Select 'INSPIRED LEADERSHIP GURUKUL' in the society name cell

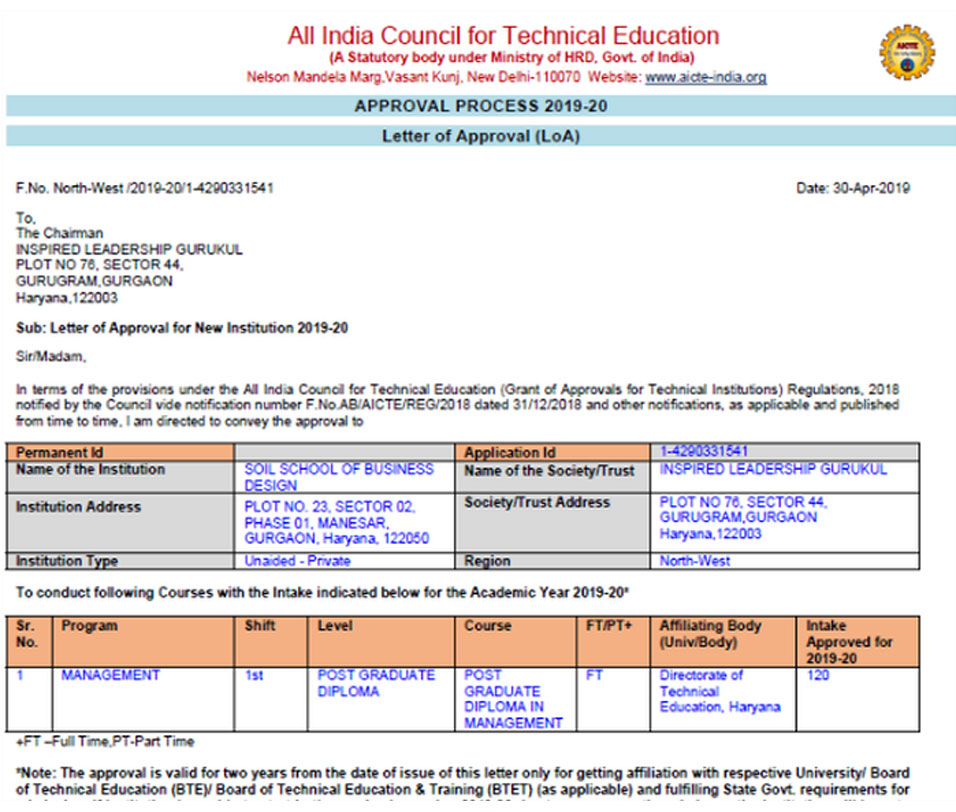click(x=773, y=469)
